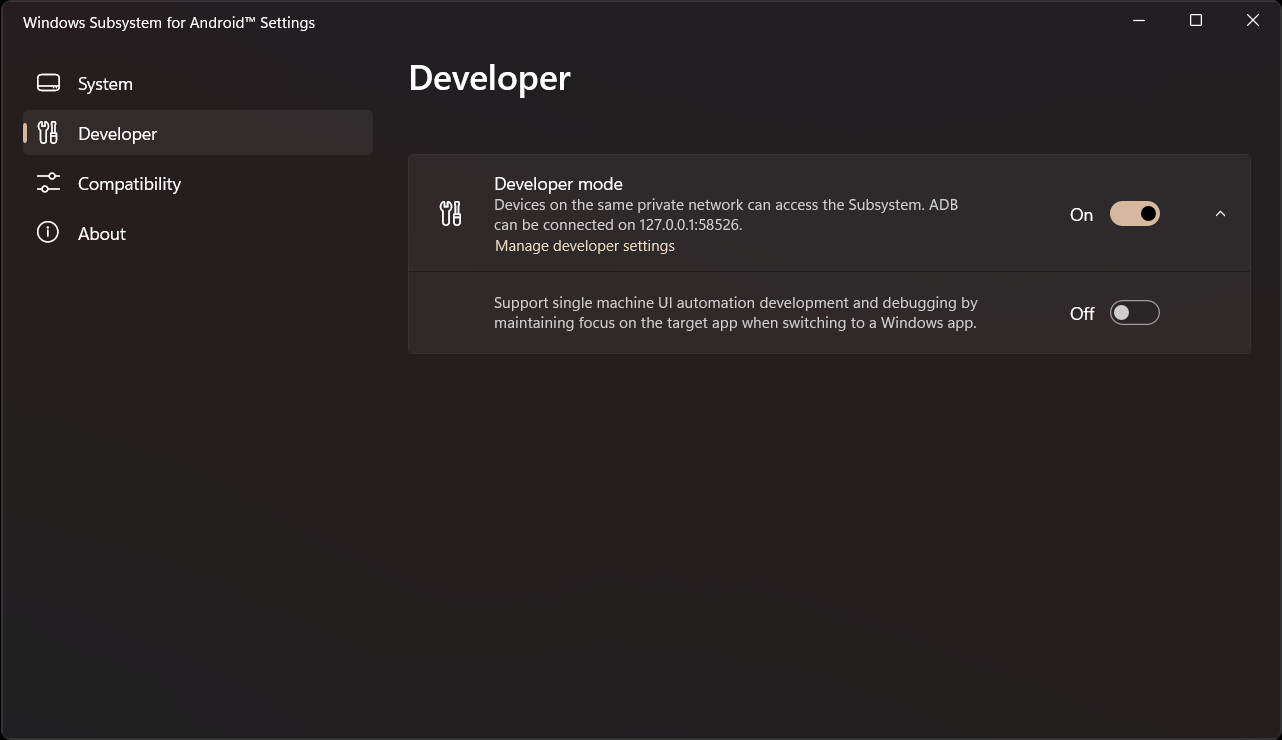The height and width of the screenshot is (740, 1282).
Task: Click the On label next to Developer mode
Action: click(x=1081, y=215)
